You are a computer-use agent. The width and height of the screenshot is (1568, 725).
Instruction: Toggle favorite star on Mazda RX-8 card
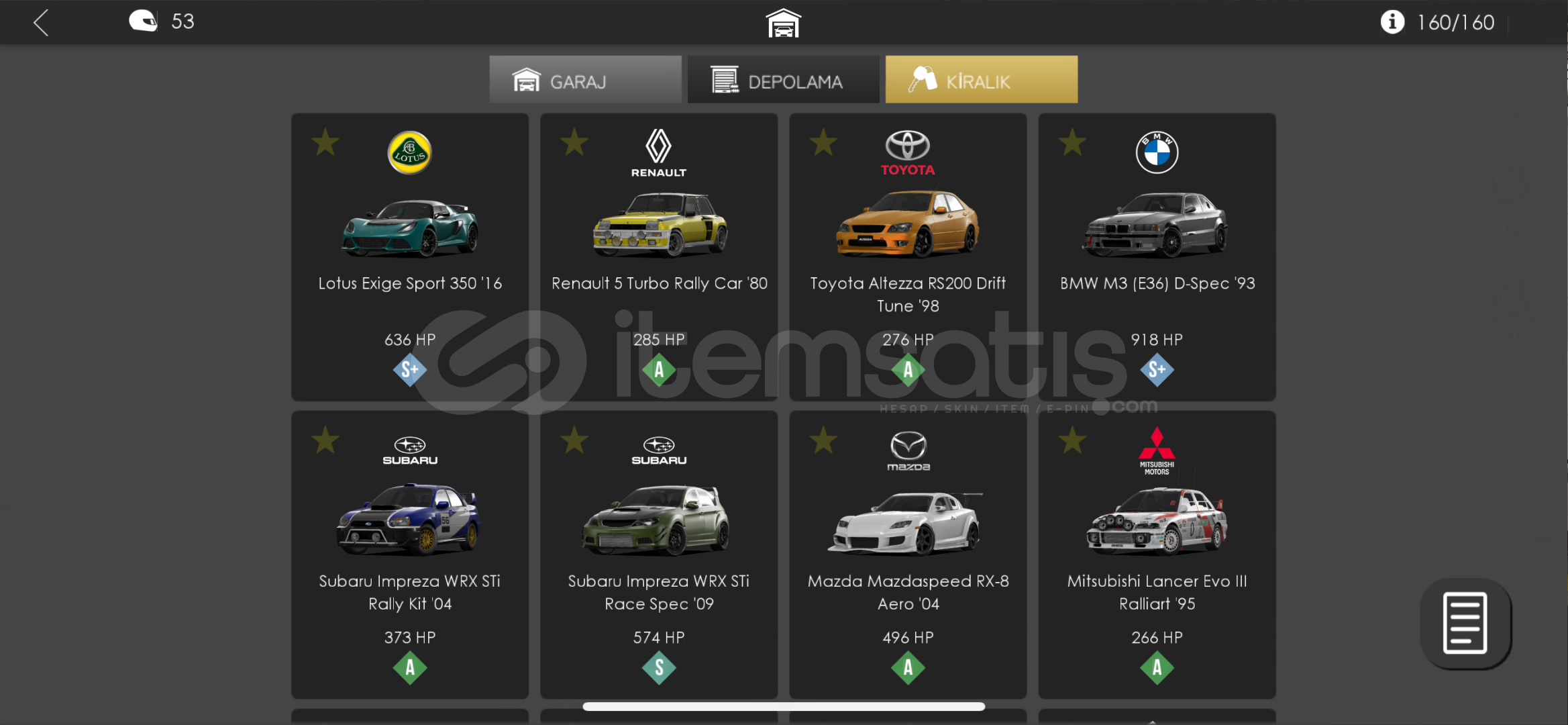(823, 440)
